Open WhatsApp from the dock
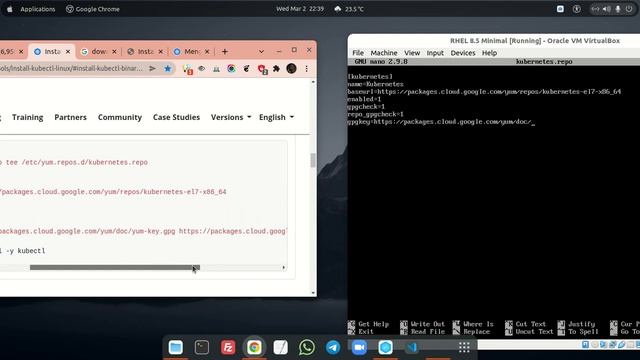Image resolution: width=640 pixels, height=360 pixels. point(307,347)
